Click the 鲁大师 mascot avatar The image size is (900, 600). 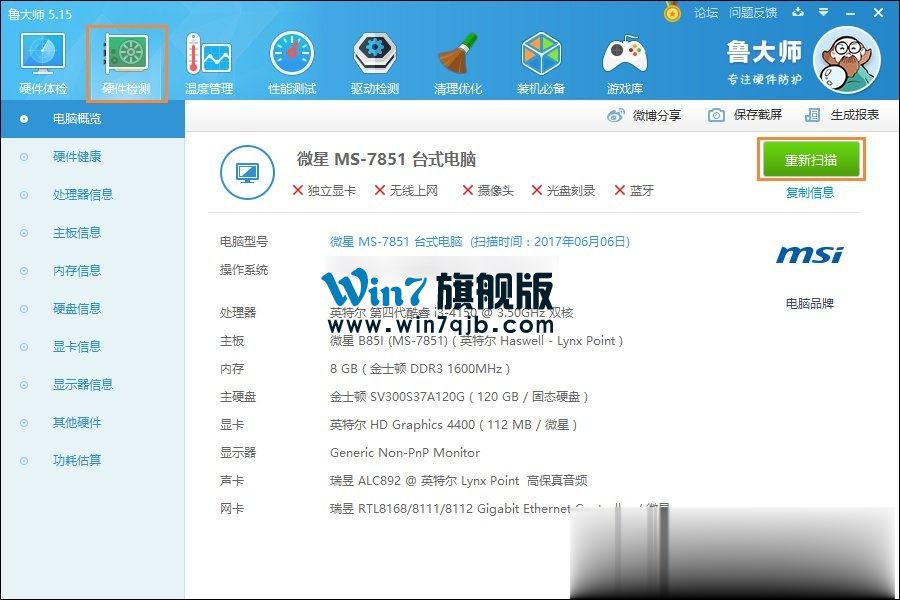click(847, 59)
